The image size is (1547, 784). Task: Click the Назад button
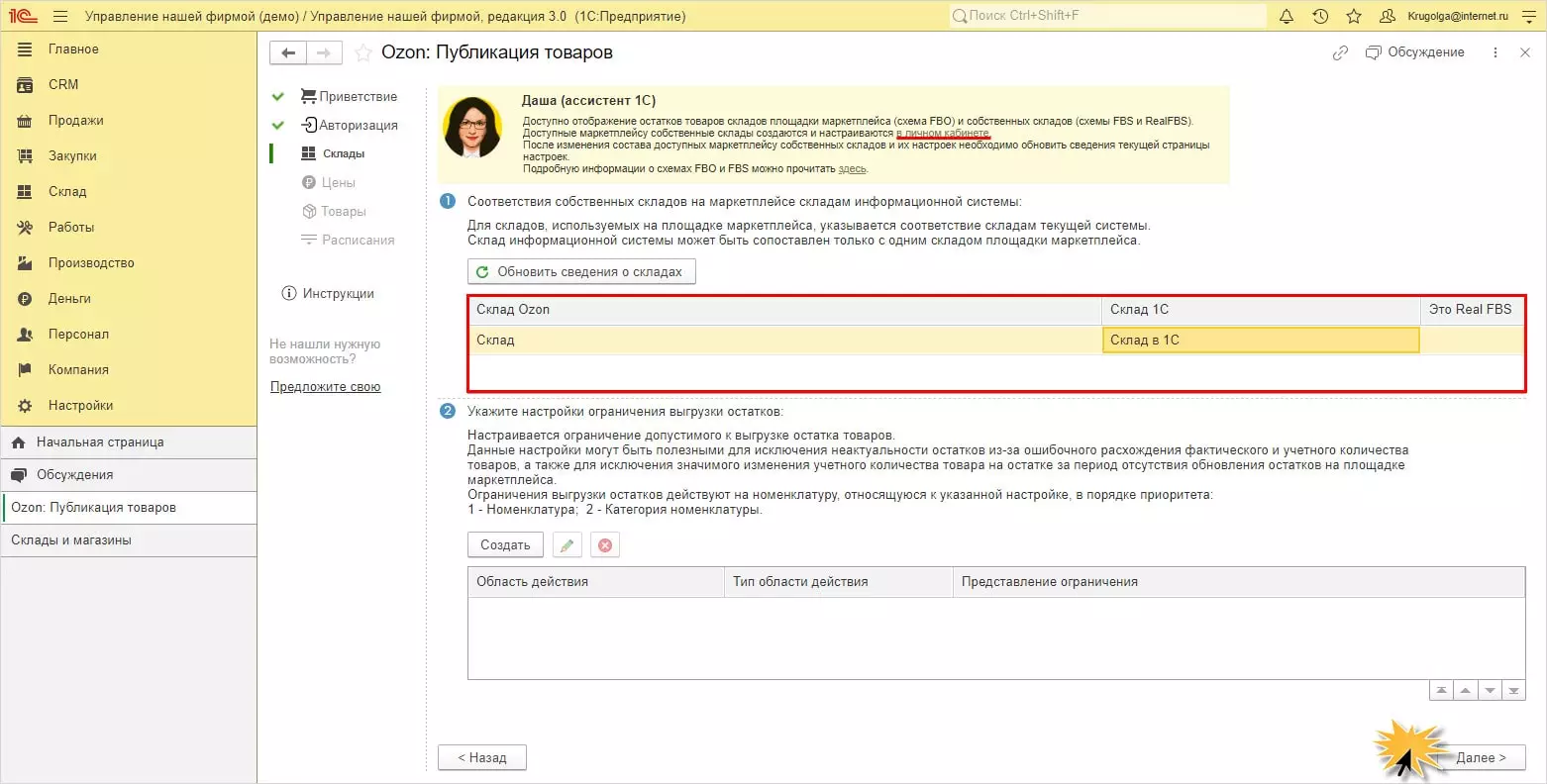point(482,758)
